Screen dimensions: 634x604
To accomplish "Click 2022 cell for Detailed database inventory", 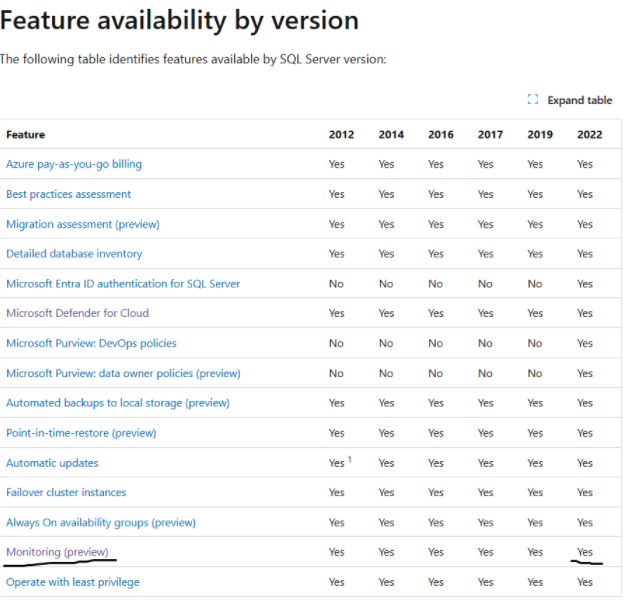I will point(585,254).
